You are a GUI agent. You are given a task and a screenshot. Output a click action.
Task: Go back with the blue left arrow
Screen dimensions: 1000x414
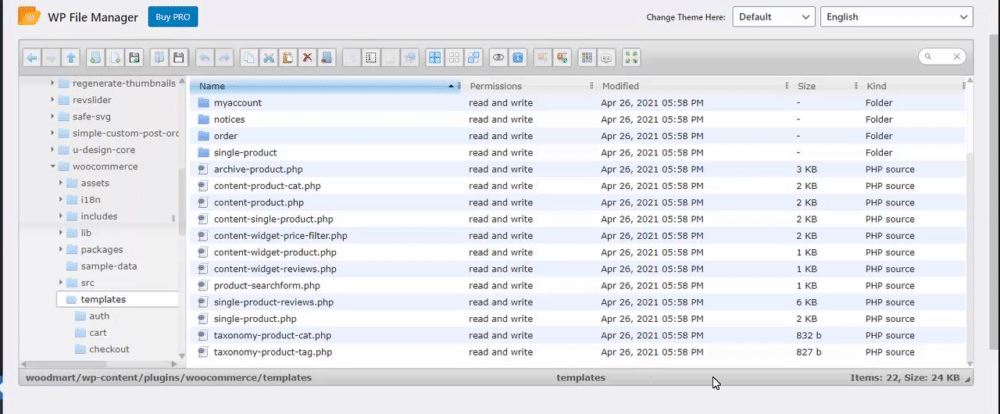pyautogui.click(x=32, y=57)
